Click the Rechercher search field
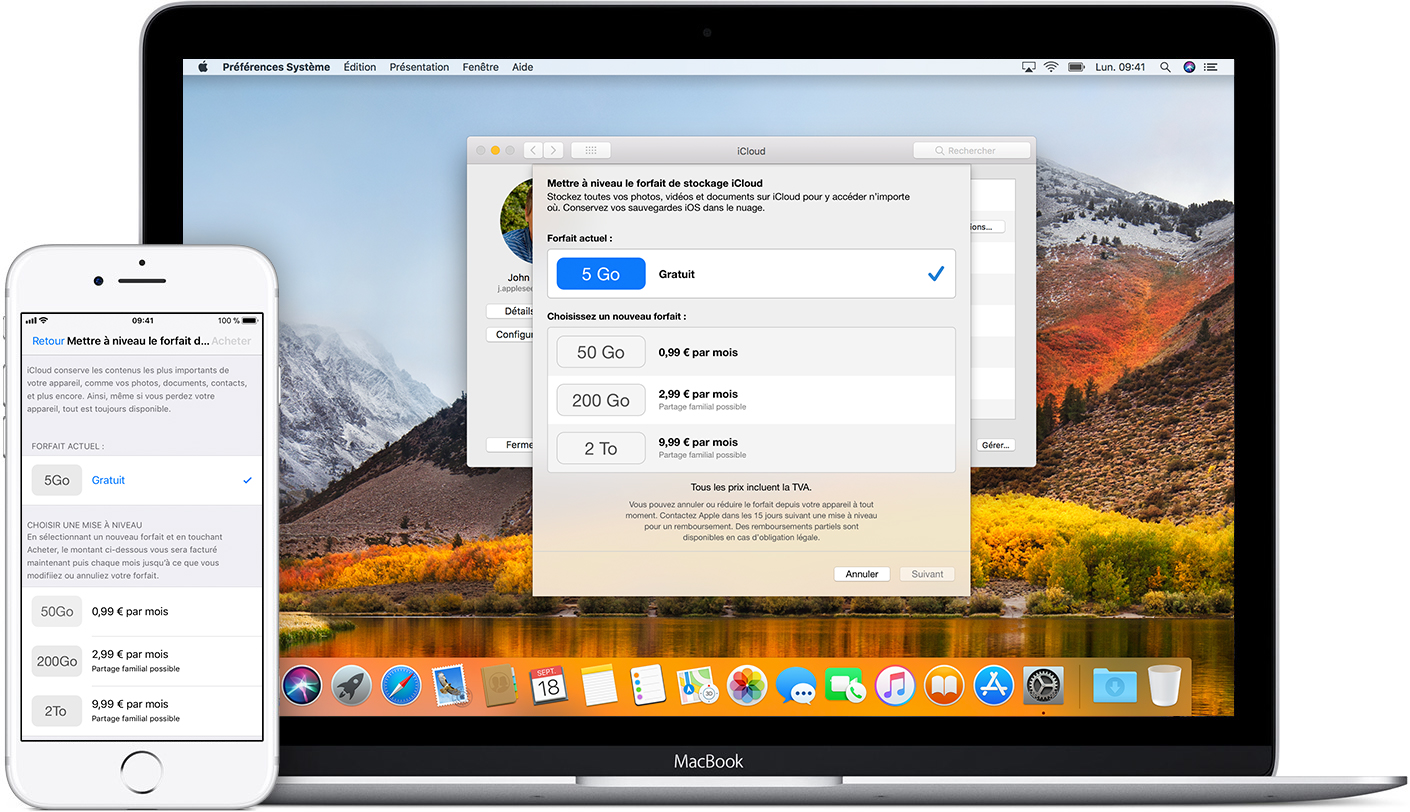This screenshot has height=812, width=1410. tap(971, 150)
